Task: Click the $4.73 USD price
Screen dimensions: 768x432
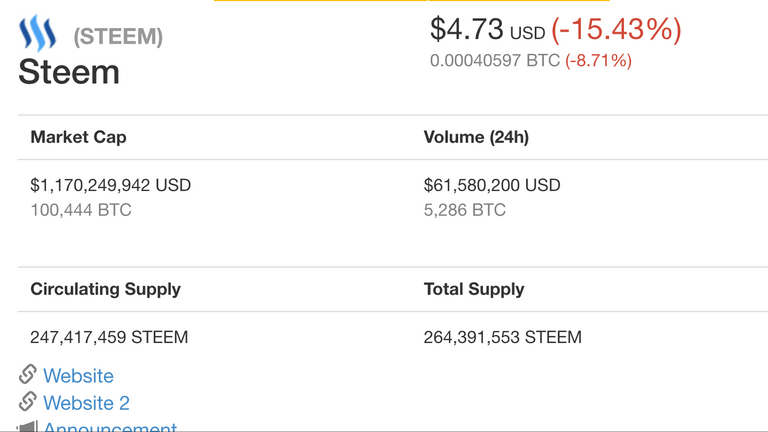Action: [487, 29]
